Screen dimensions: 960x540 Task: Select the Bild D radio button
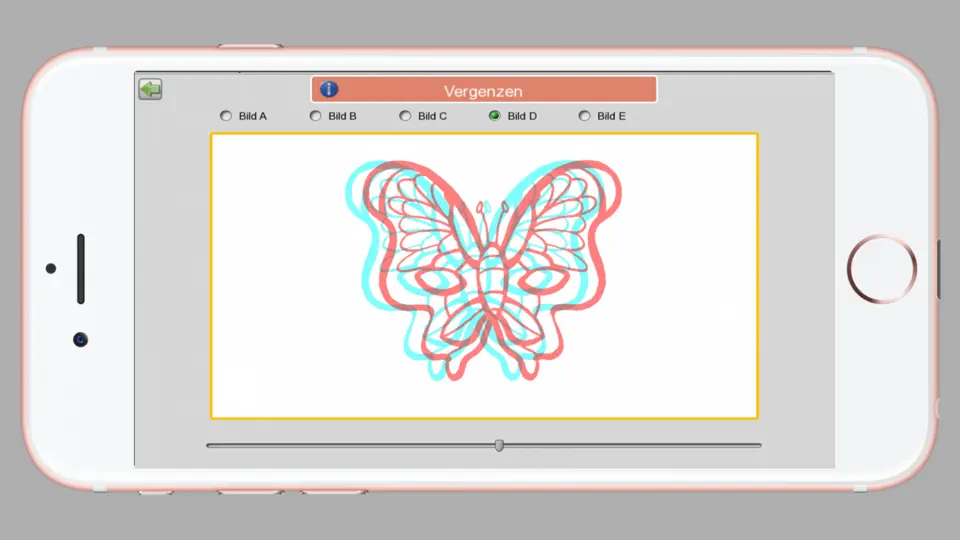point(495,116)
